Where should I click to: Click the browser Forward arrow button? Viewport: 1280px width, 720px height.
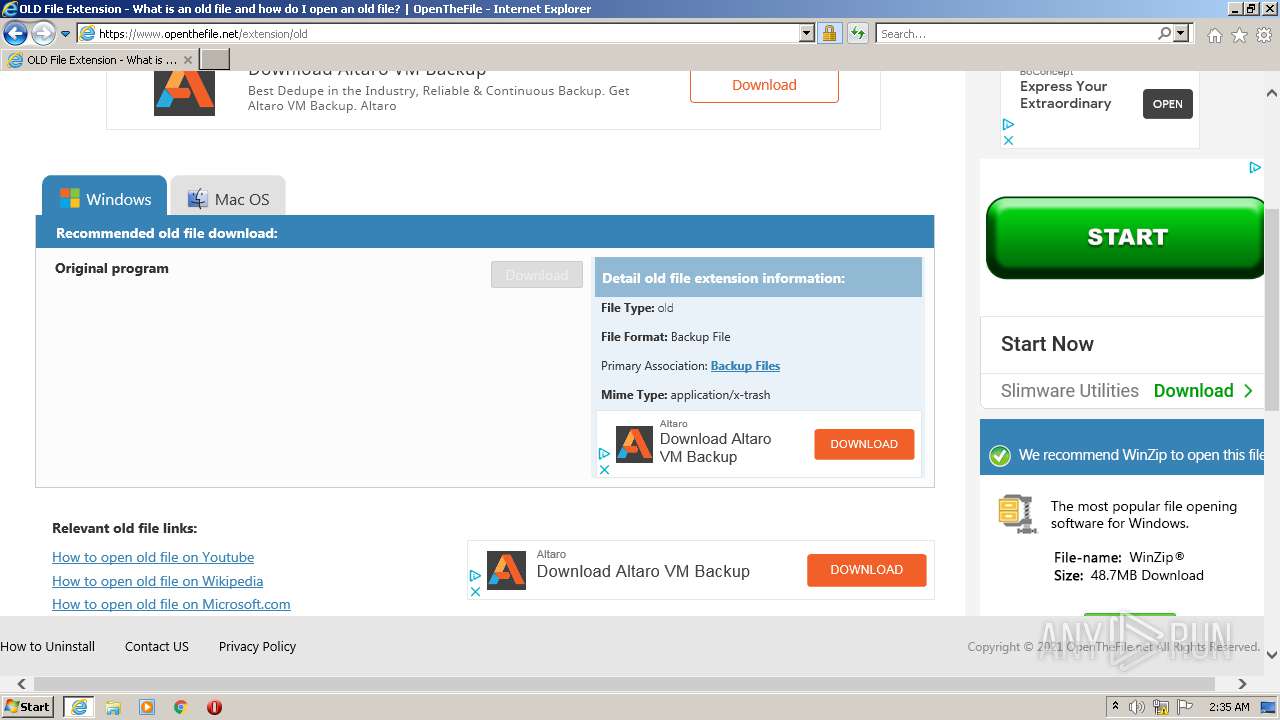click(43, 34)
